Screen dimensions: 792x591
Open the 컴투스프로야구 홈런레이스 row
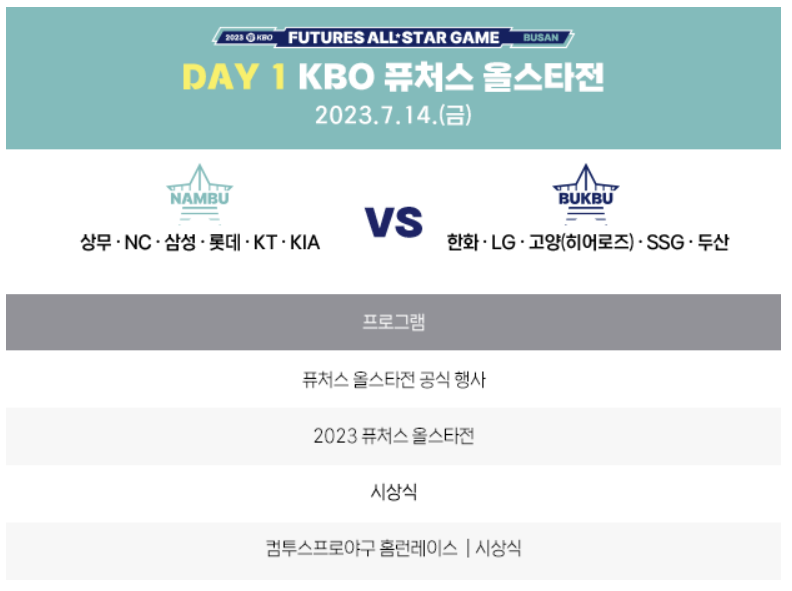[x=393, y=548]
